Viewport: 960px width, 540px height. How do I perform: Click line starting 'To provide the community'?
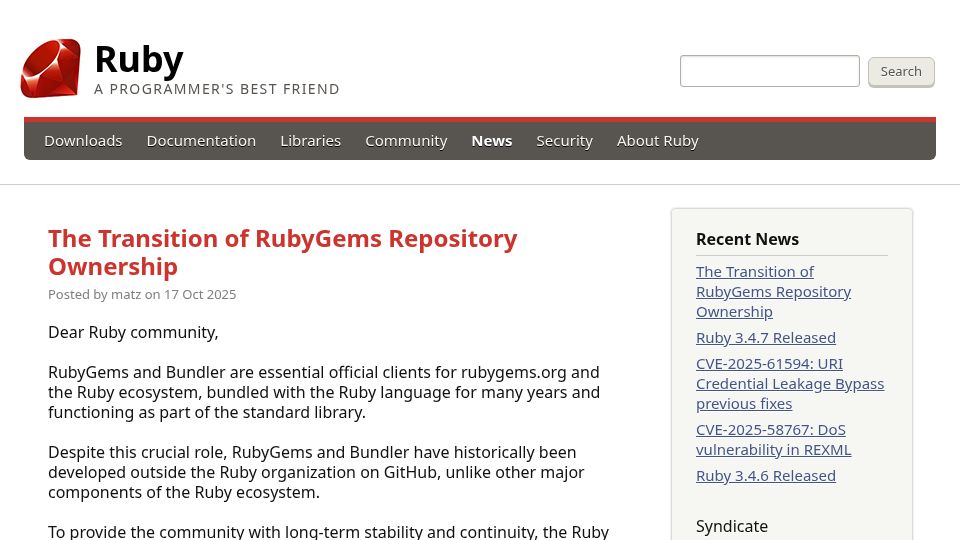(x=329, y=531)
